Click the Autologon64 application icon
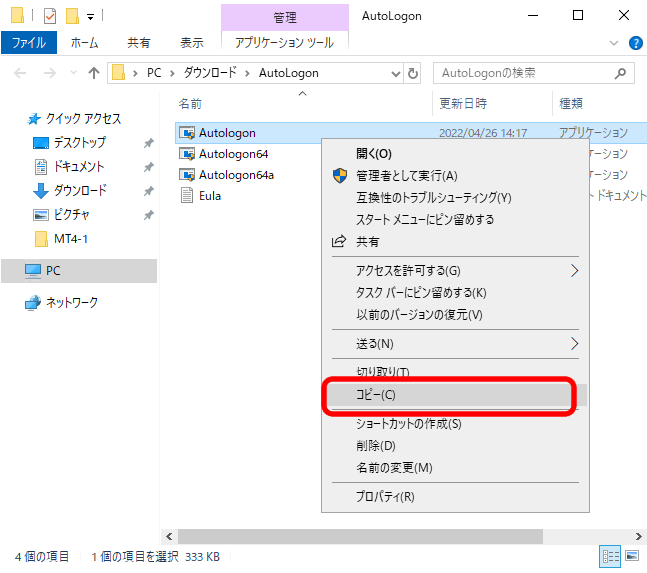The width and height of the screenshot is (647, 573). [x=187, y=154]
